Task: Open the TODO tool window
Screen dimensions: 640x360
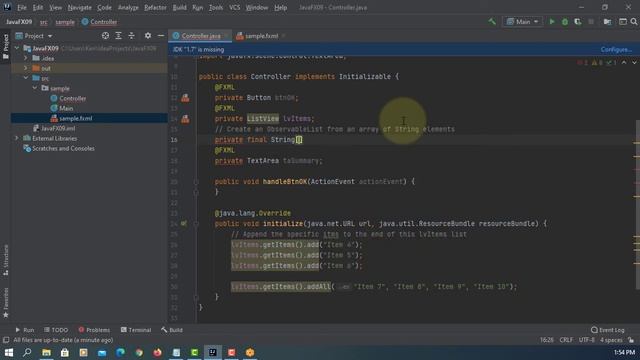Action: [x=56, y=330]
